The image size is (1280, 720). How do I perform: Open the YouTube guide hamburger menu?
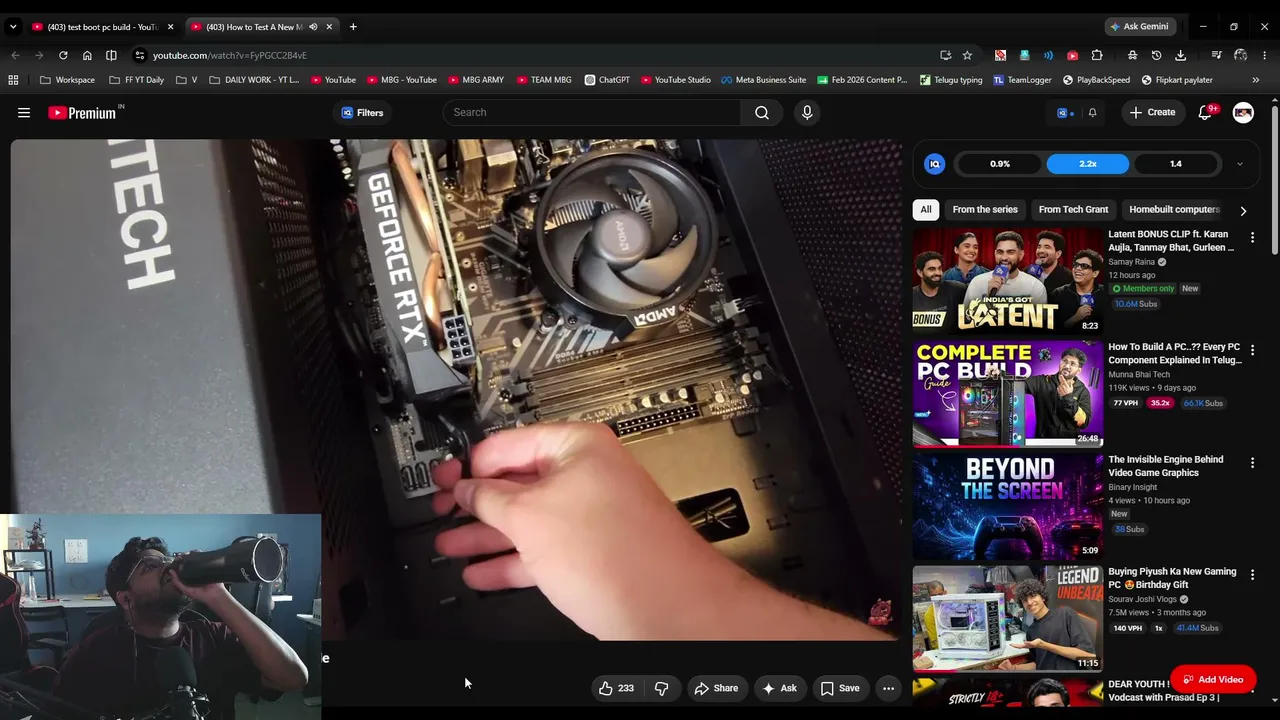click(x=24, y=113)
